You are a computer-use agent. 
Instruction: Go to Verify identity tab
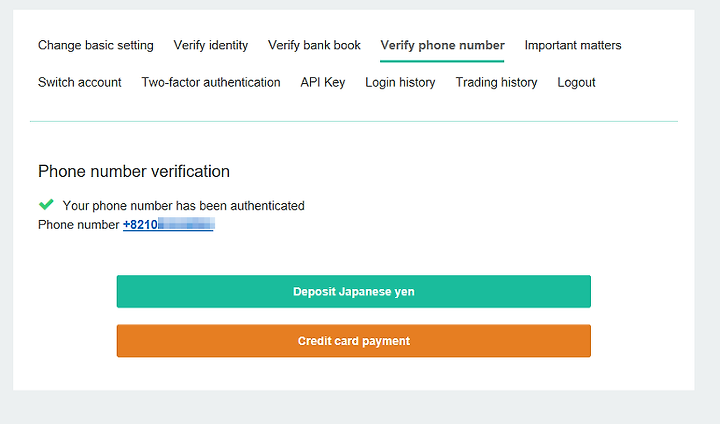(x=211, y=45)
